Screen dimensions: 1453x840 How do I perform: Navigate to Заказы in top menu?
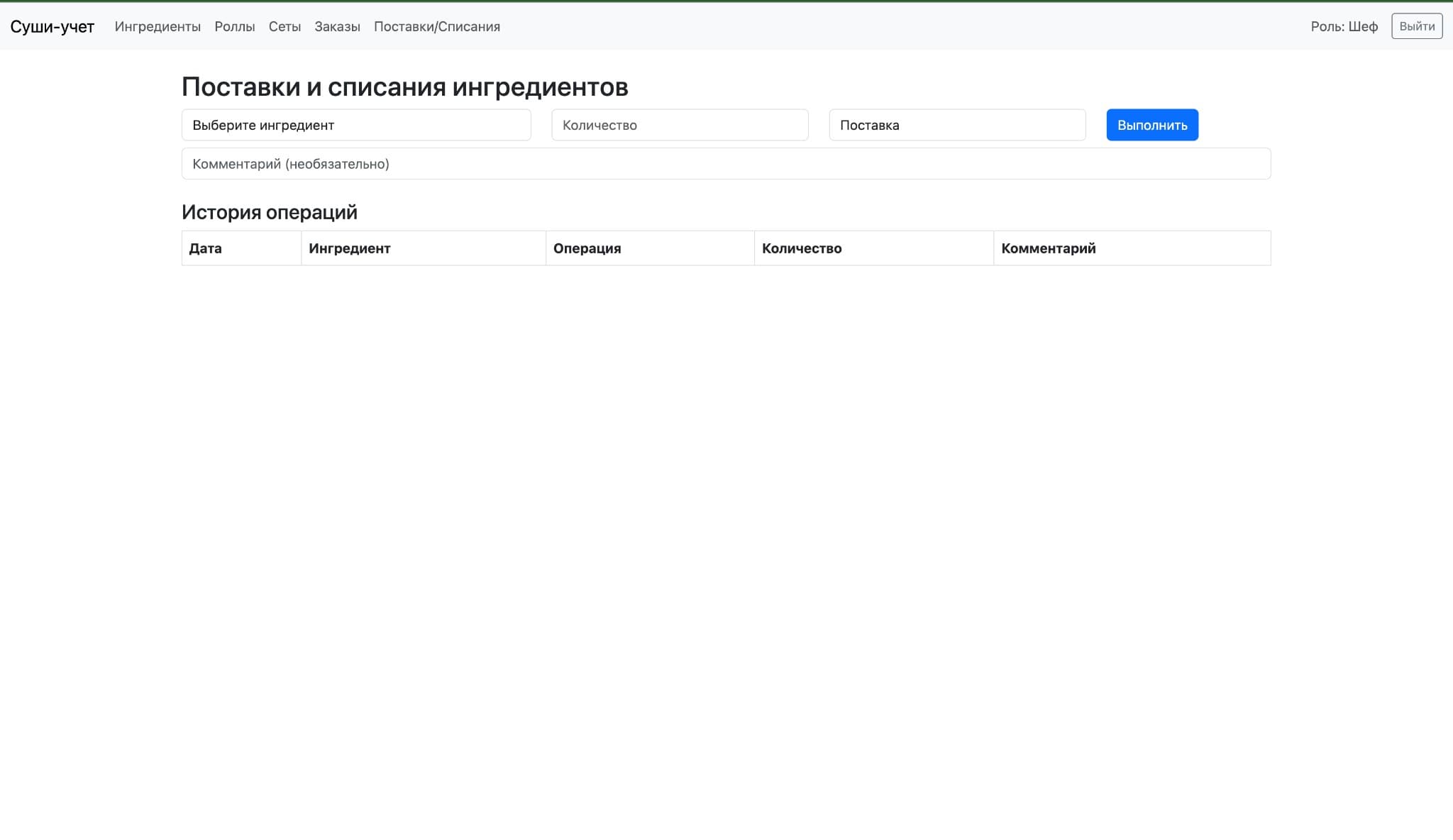coord(337,26)
